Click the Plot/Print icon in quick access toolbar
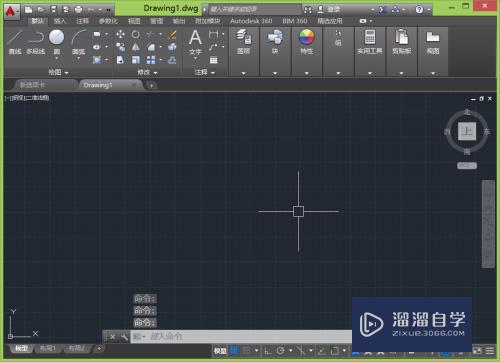 (78, 9)
